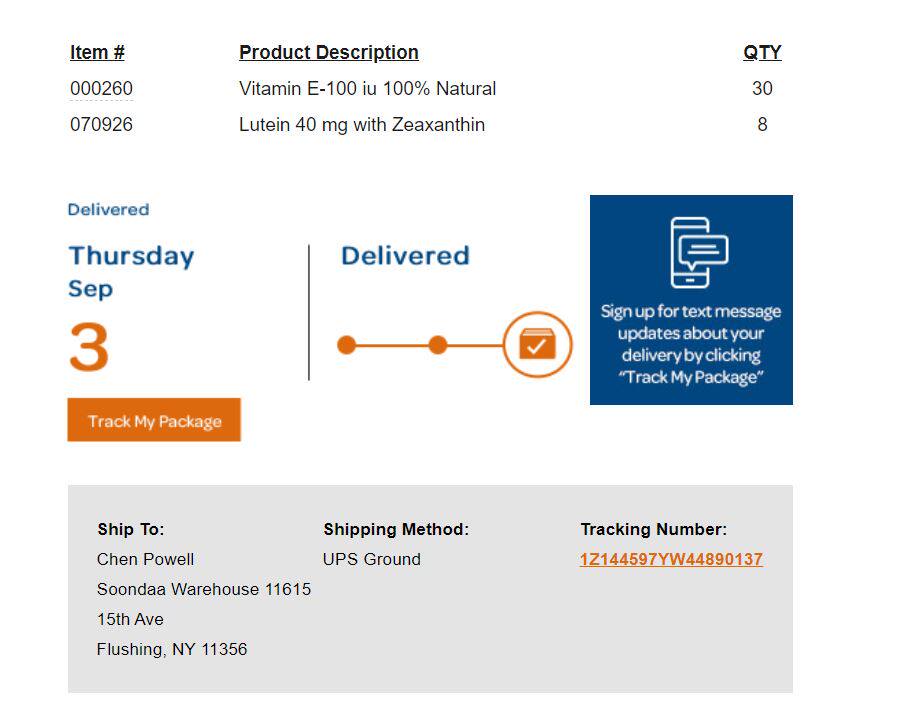The height and width of the screenshot is (716, 897).
Task: Select the Vitamin E-100 iu product description
Action: click(x=367, y=89)
